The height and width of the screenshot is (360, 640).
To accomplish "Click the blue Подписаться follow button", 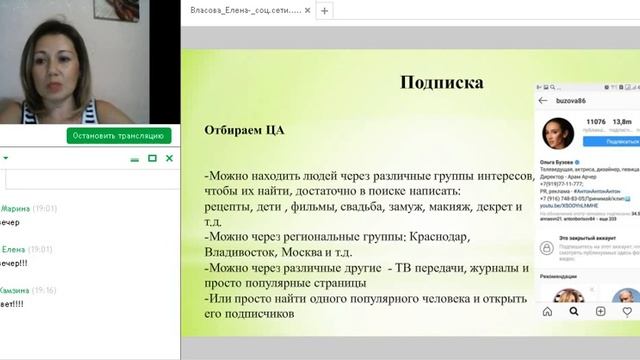I will (x=611, y=142).
